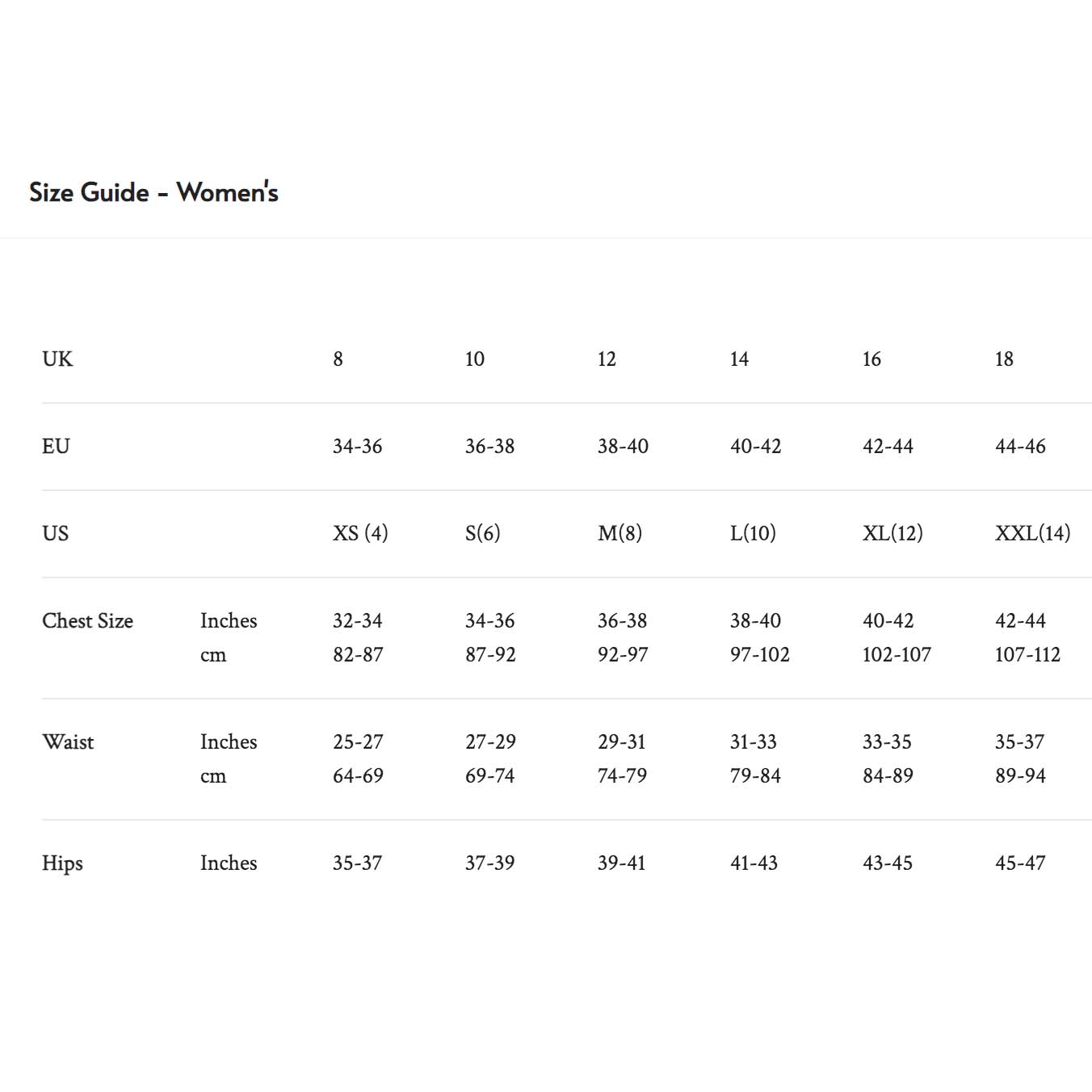
Task: Click the Size Guide - Women's heading
Action: click(x=153, y=192)
